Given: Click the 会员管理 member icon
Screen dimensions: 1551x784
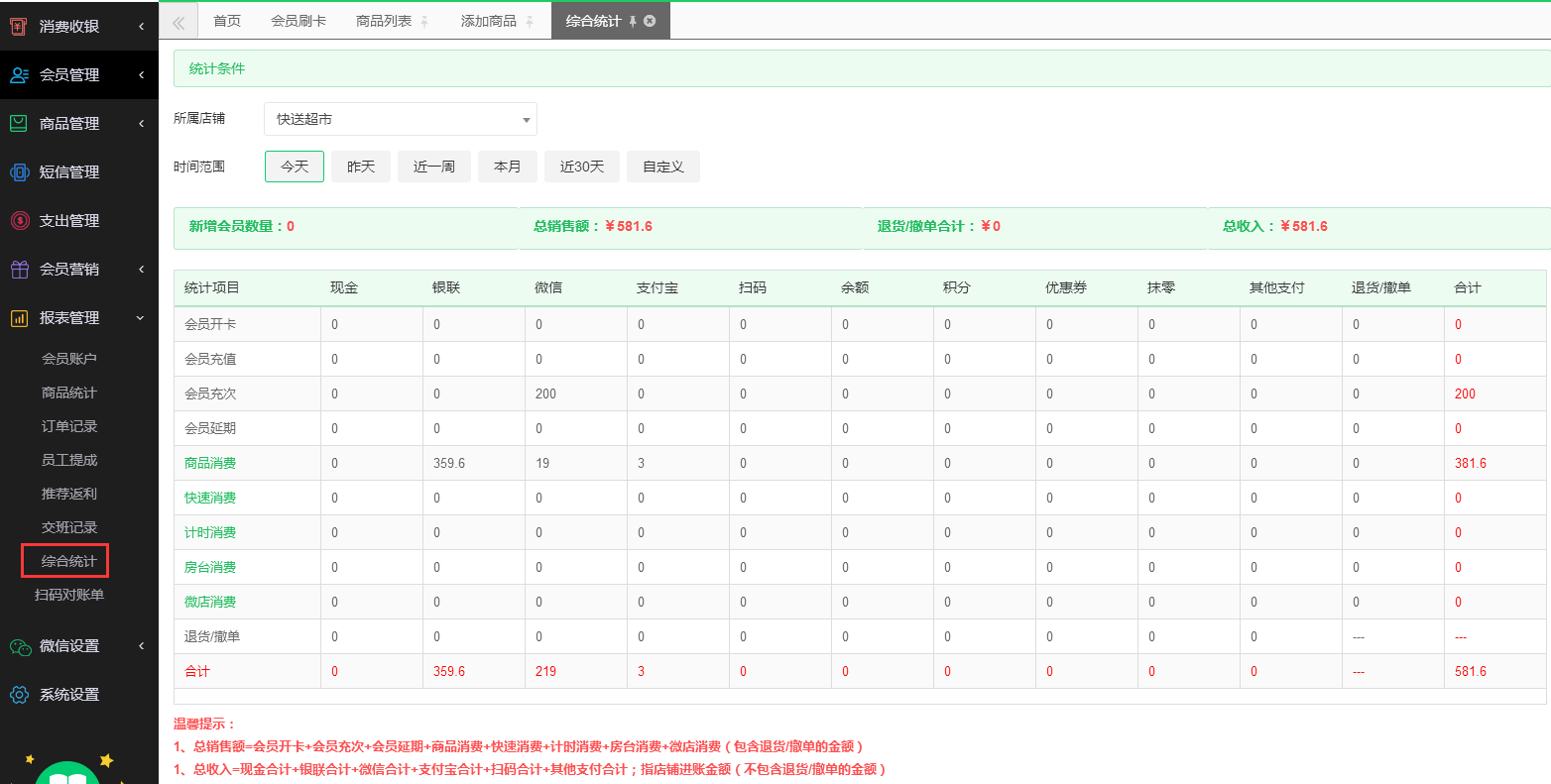Looking at the screenshot, I should [x=19, y=75].
